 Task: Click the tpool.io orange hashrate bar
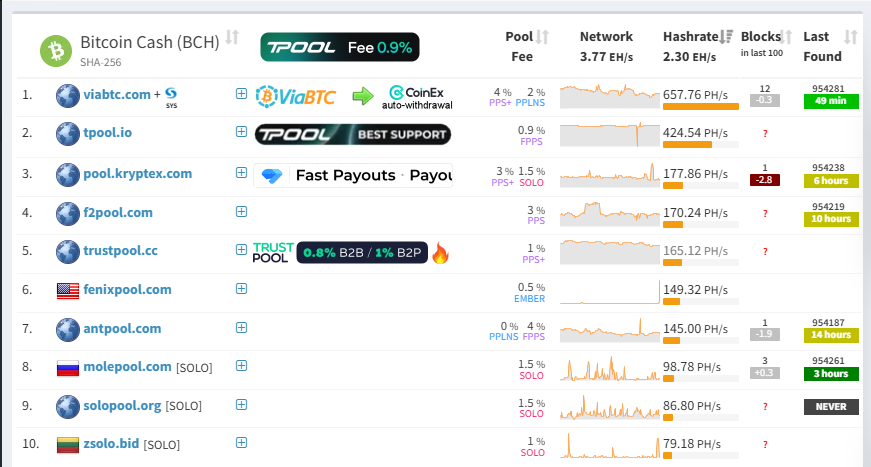pos(687,145)
